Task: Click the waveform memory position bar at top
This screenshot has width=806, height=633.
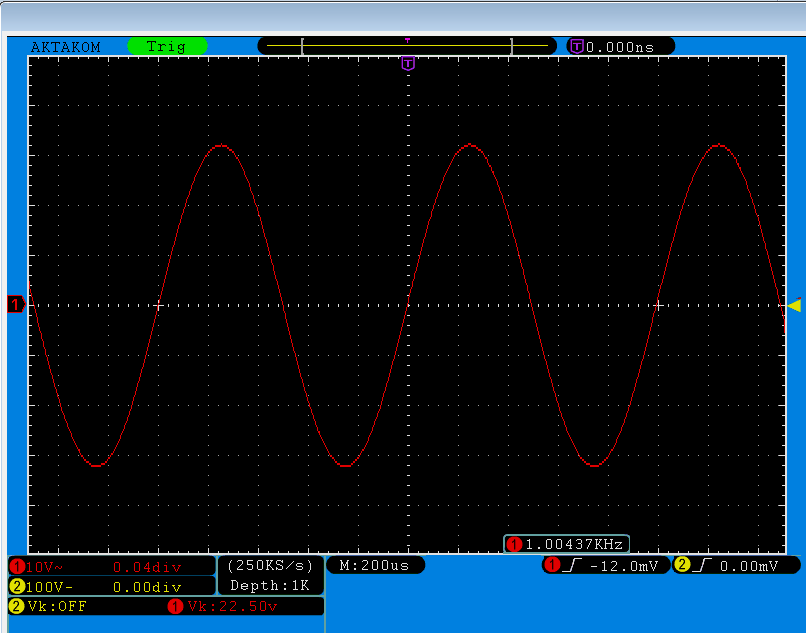Action: 407,46
